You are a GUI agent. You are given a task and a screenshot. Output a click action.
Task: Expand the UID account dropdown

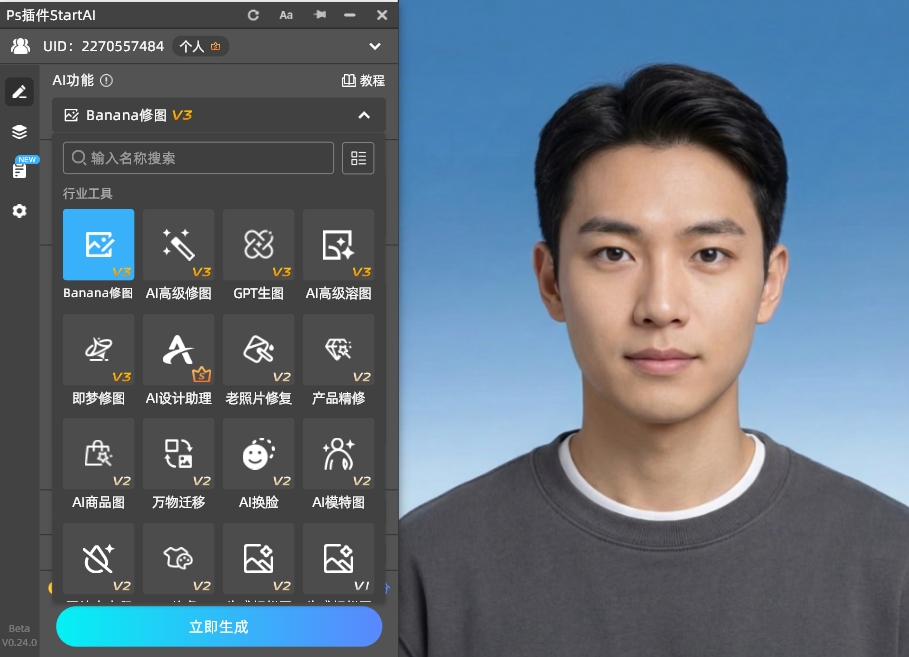click(x=375, y=46)
